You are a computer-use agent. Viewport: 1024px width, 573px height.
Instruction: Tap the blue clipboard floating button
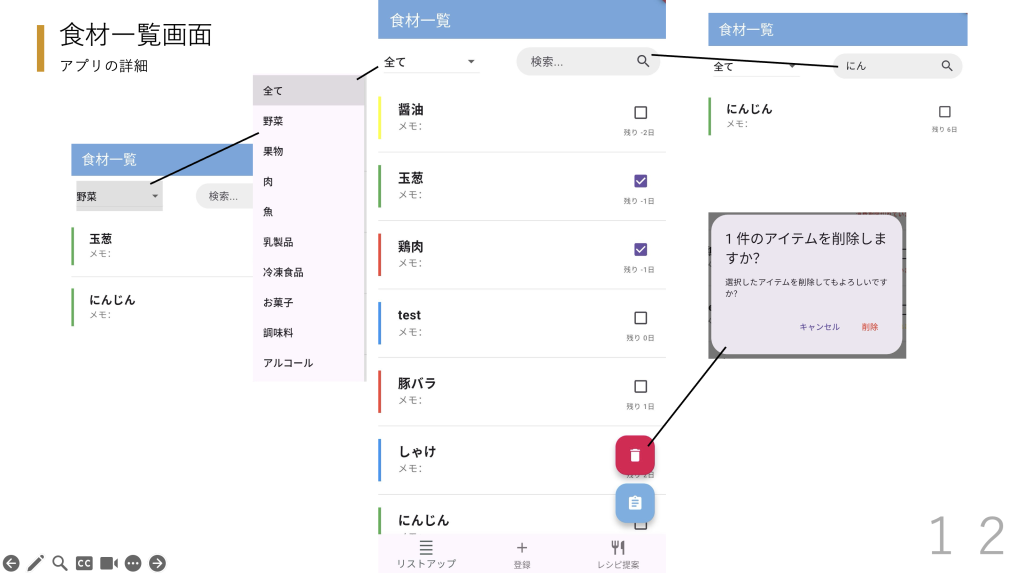pos(634,503)
